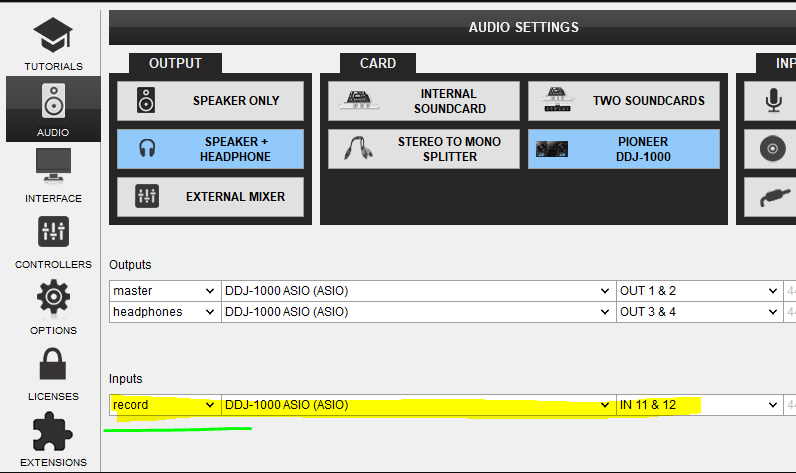The width and height of the screenshot is (796, 473).
Task: Open the OUT 3 & 4 channel dropdown
Action: [699, 312]
